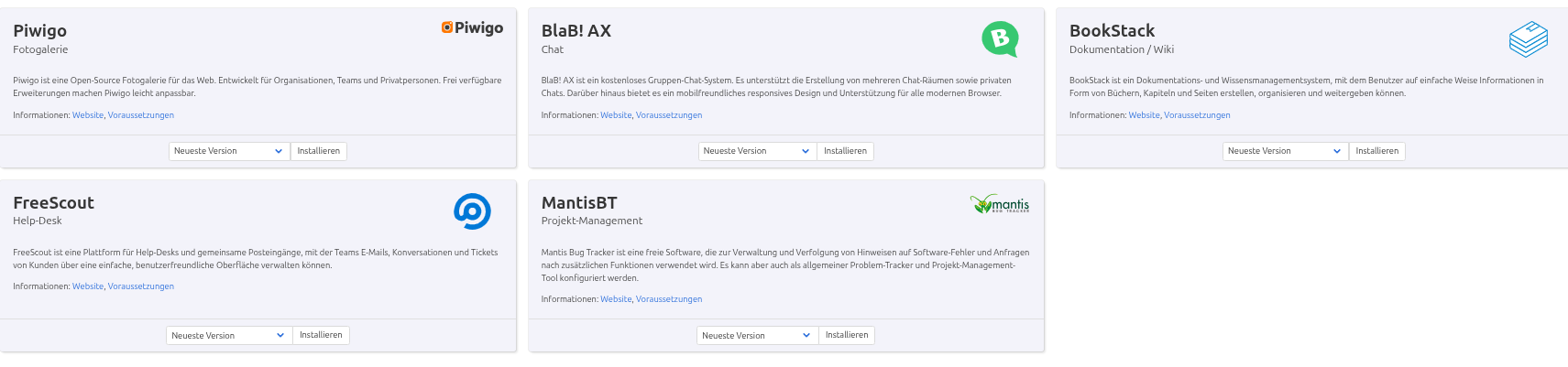
Task: Click the green BlaB! AX chat icon
Action: pos(1000,38)
